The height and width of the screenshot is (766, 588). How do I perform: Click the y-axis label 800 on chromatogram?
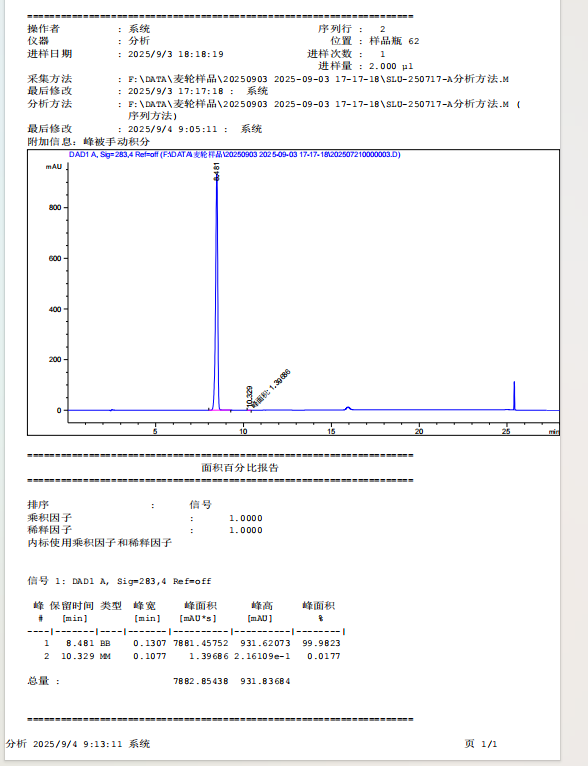pyautogui.click(x=55, y=208)
